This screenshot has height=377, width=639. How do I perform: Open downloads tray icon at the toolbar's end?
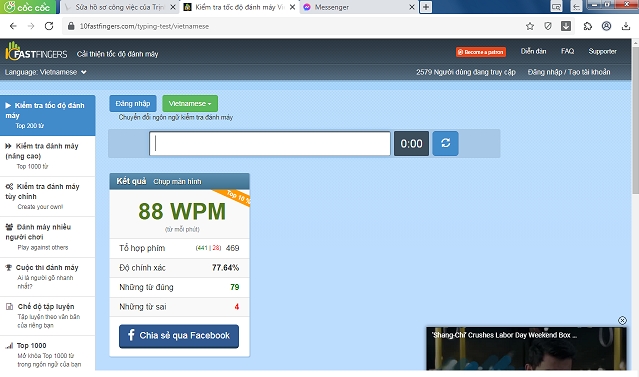(626, 26)
